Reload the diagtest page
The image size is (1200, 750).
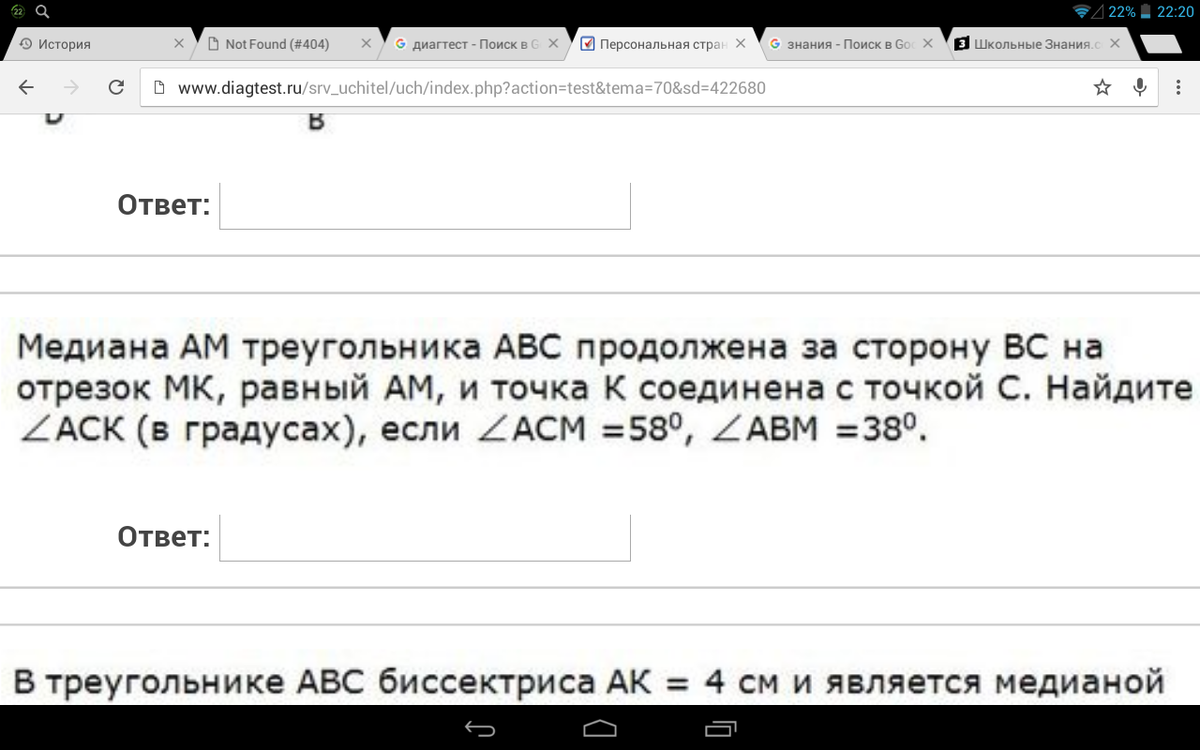coord(116,87)
